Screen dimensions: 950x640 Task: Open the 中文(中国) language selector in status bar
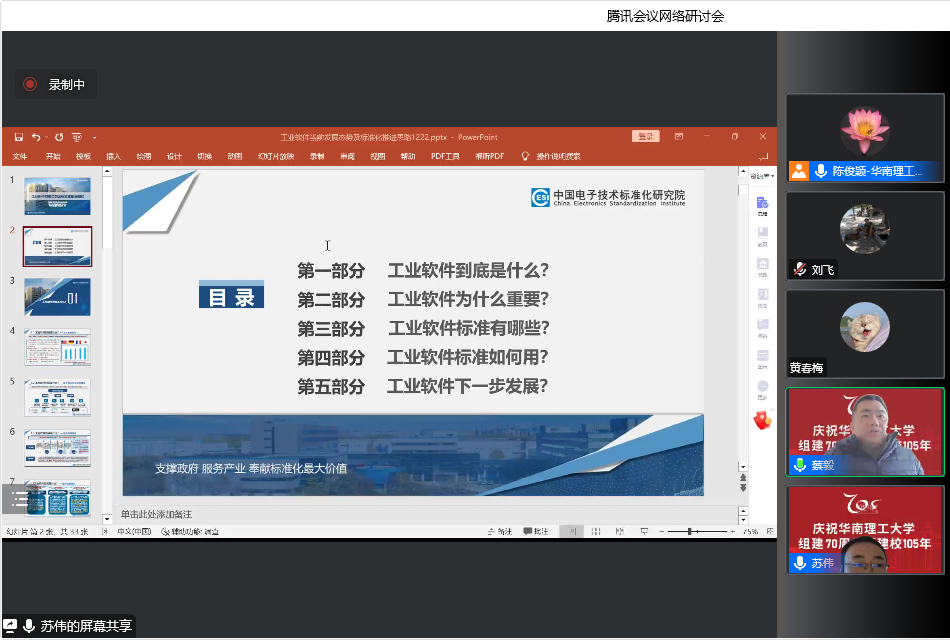tap(133, 531)
